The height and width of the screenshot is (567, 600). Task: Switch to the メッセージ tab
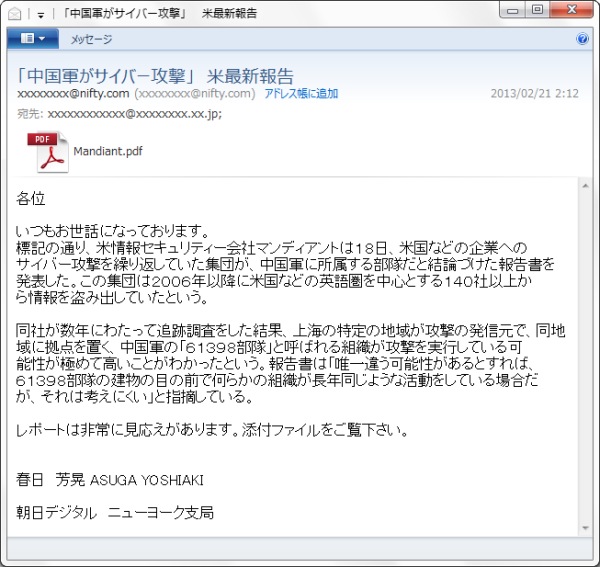click(x=91, y=39)
